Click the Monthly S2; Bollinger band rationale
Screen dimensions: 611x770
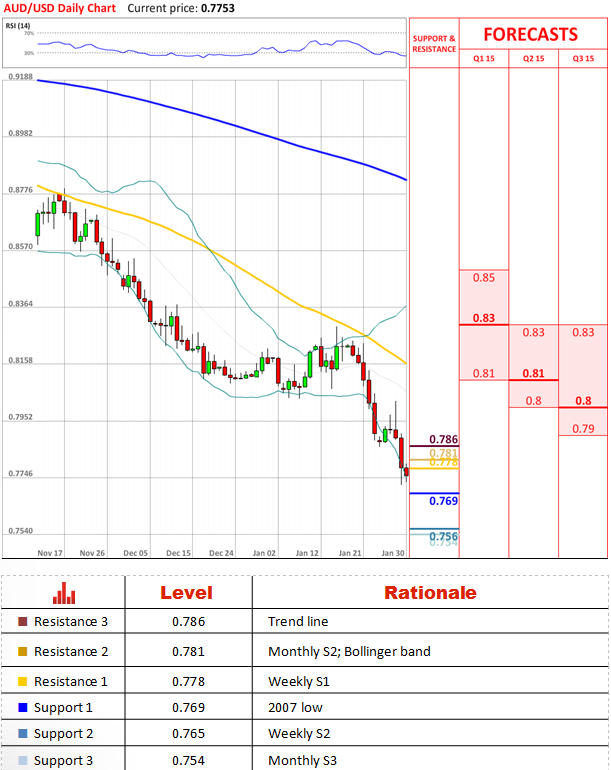coord(349,652)
